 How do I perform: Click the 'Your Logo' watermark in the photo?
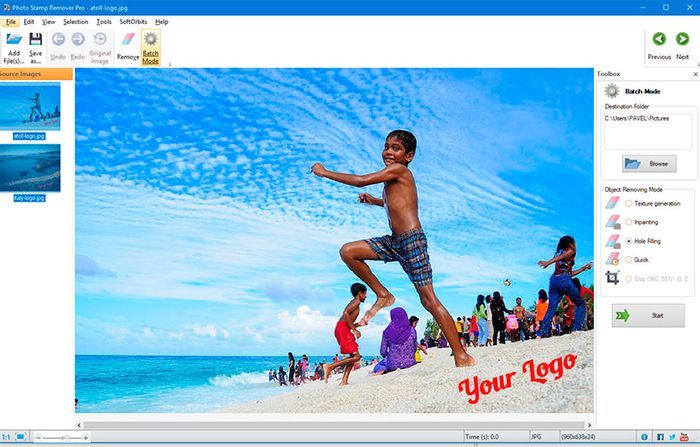click(518, 378)
